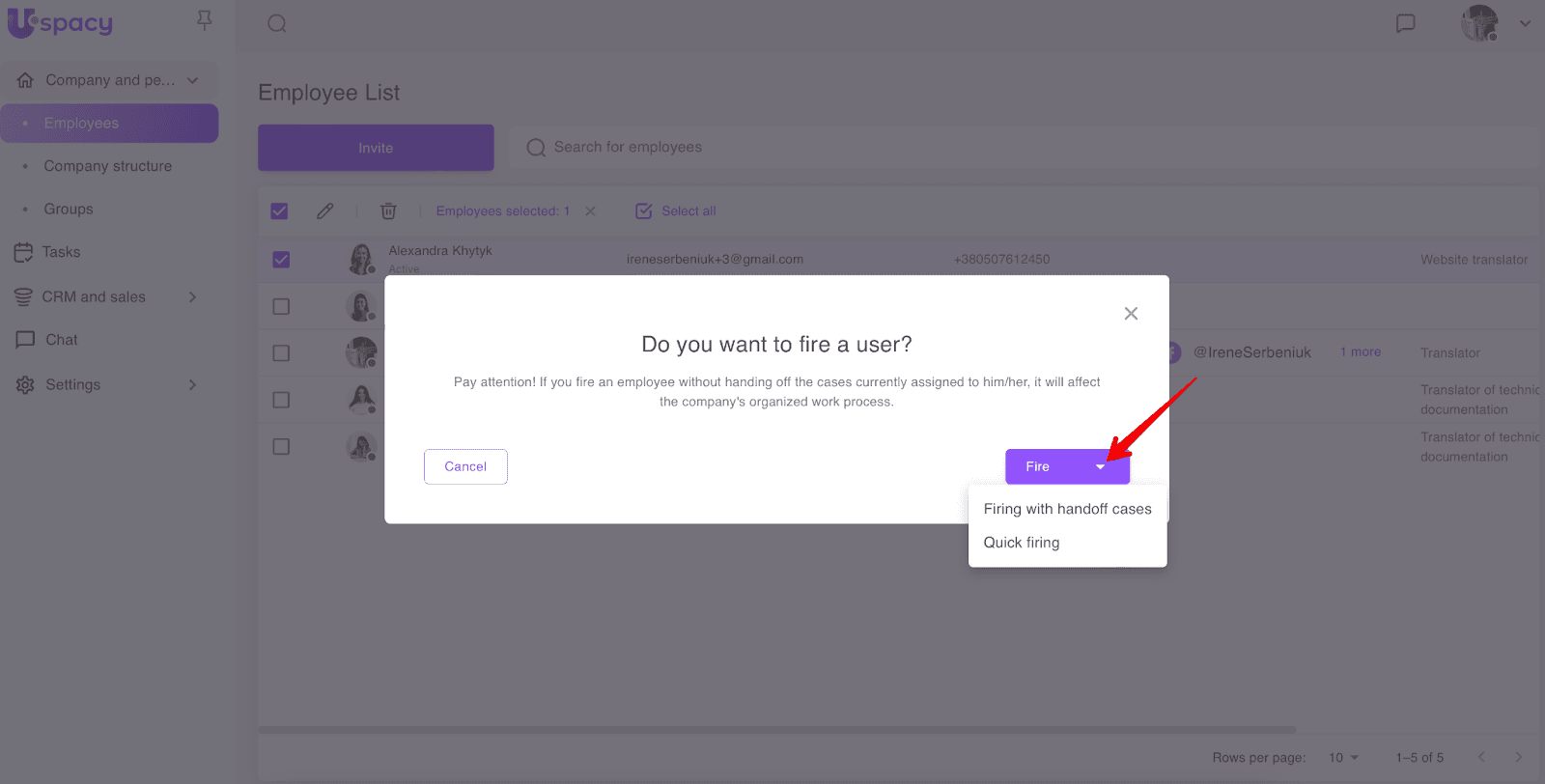The height and width of the screenshot is (784, 1545).
Task: Clear employee selection with the X icon
Action: (590, 210)
